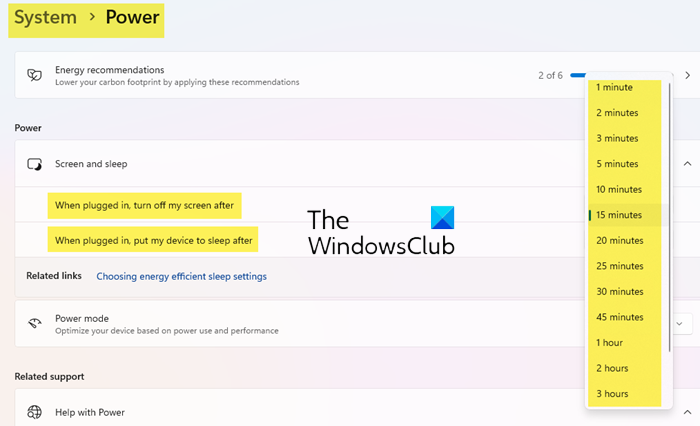The width and height of the screenshot is (700, 426).
Task: Collapse the Help with Power section
Action: [688, 412]
